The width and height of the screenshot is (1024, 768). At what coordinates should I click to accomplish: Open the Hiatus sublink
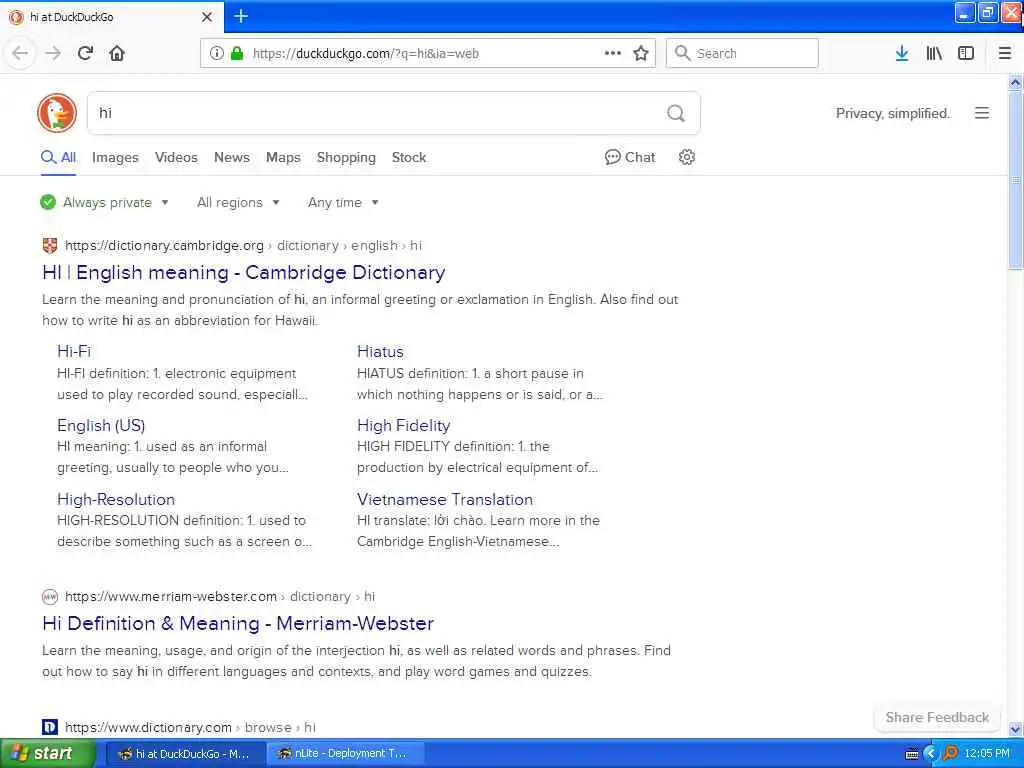(x=380, y=351)
